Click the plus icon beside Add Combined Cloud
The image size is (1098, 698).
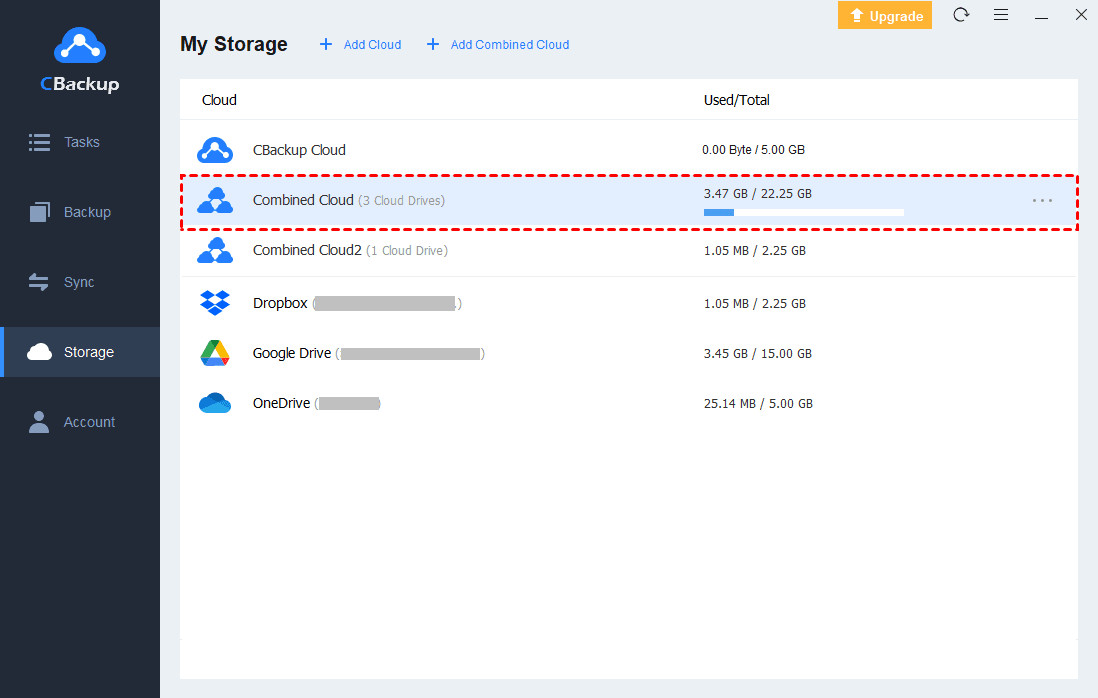coord(433,44)
